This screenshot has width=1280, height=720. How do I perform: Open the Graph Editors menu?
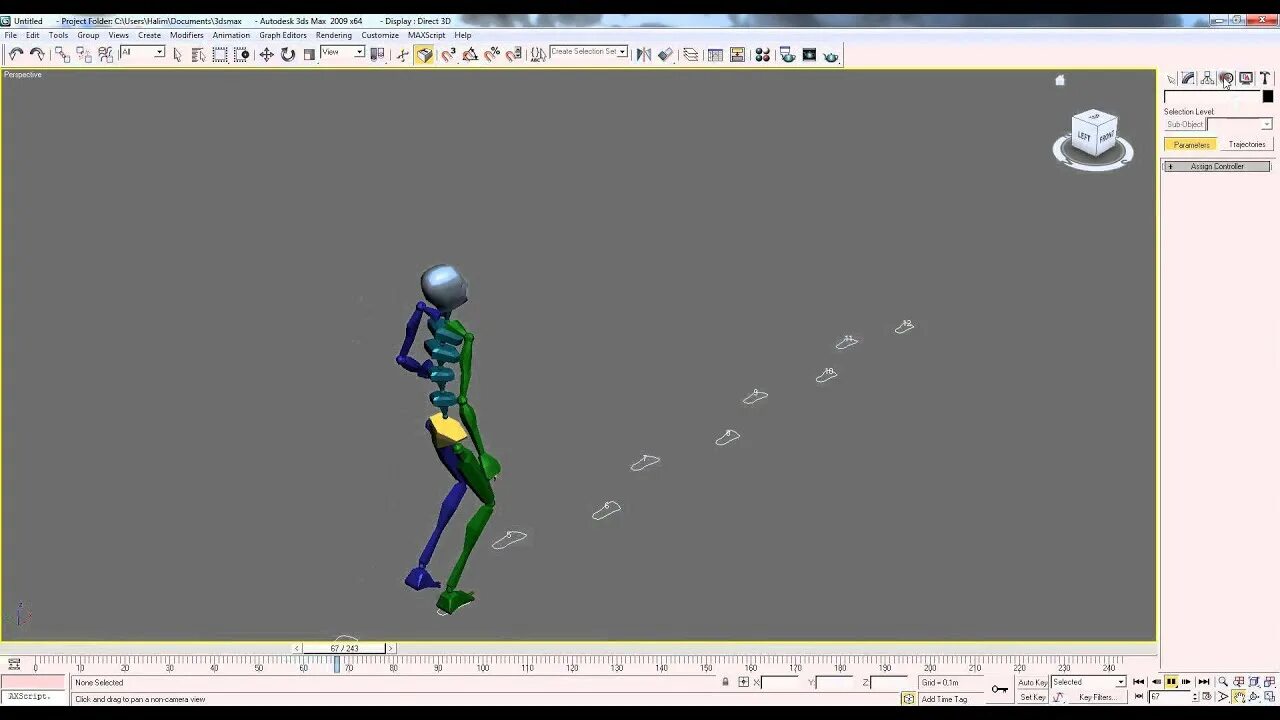(283, 35)
